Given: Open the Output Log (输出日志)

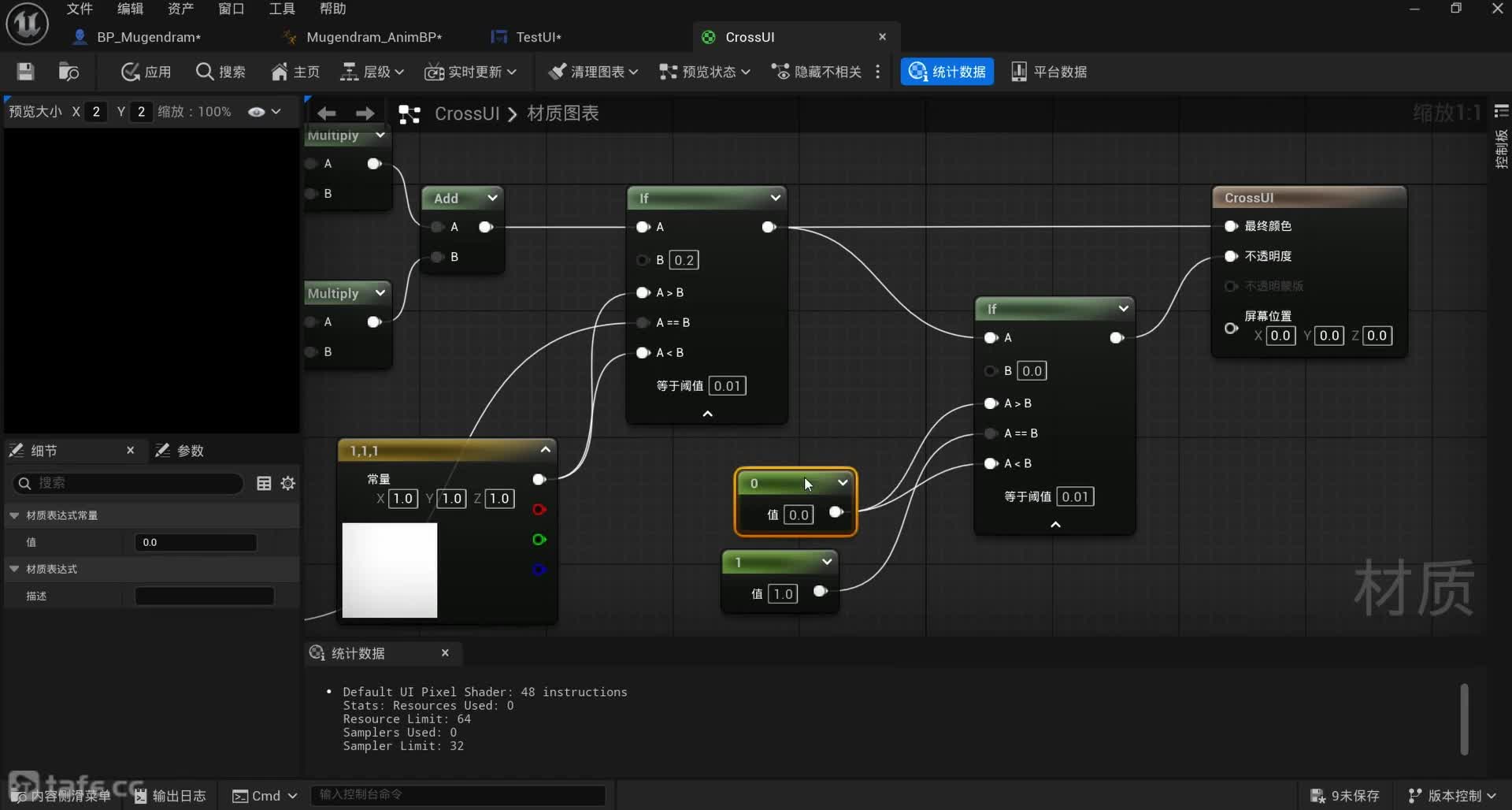Looking at the screenshot, I should (x=171, y=796).
